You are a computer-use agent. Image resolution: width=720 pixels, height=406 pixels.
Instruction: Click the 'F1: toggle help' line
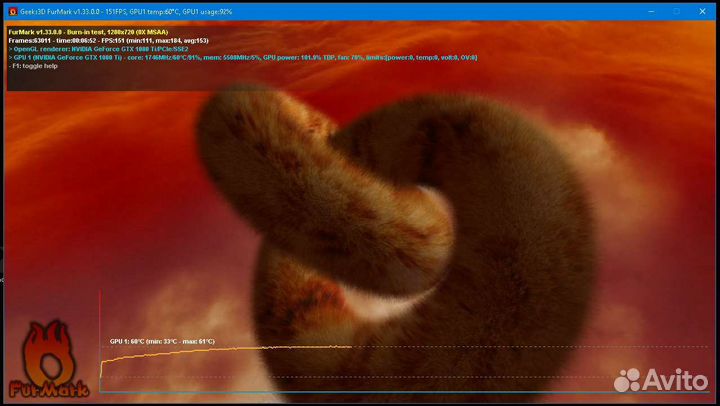coord(35,67)
